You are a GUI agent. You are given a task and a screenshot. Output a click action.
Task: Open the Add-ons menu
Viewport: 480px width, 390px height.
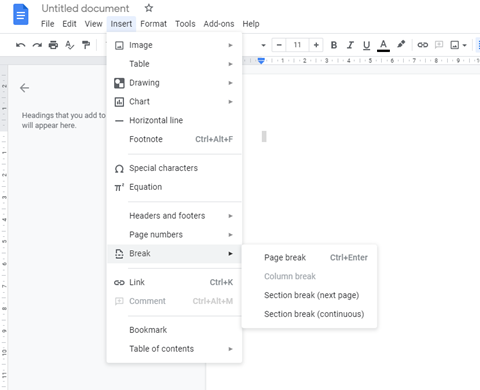coord(219,24)
